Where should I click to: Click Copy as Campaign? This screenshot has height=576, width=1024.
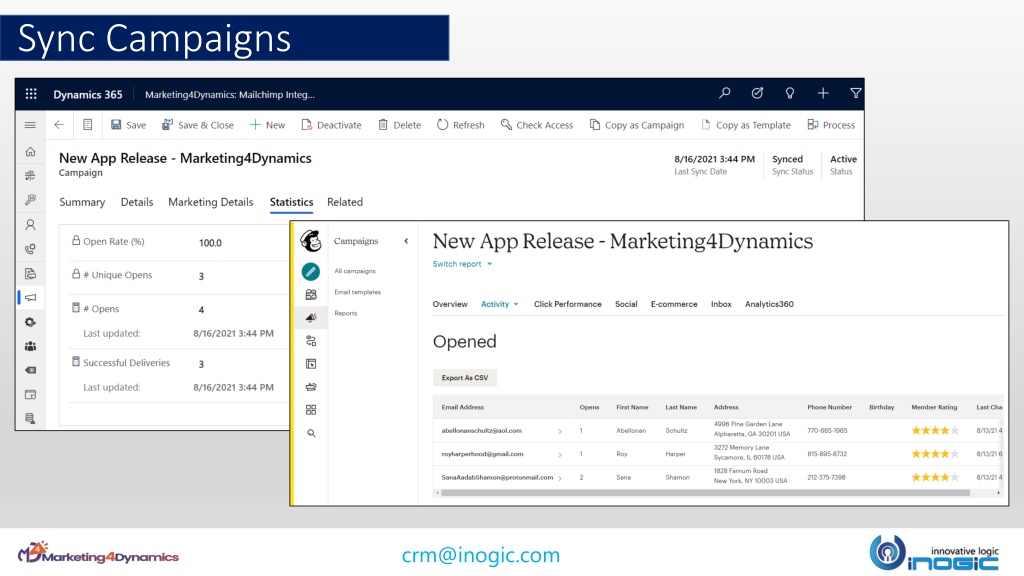[637, 125]
